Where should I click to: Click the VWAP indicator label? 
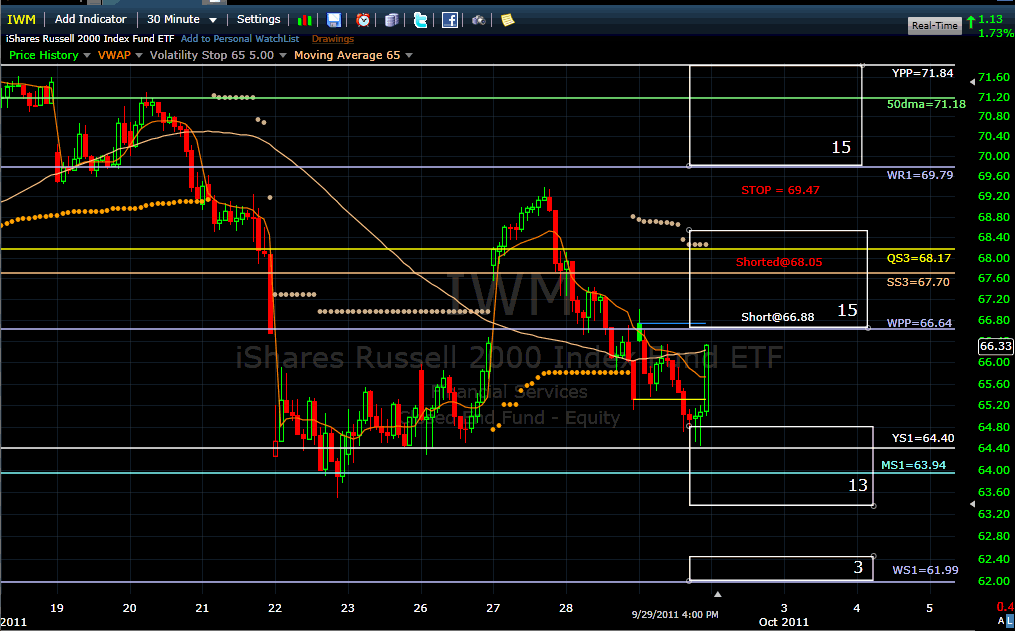tap(114, 56)
